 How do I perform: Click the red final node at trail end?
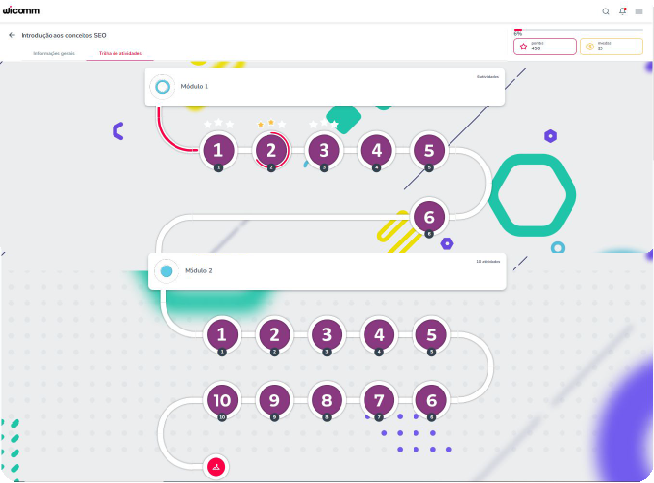pos(217,466)
